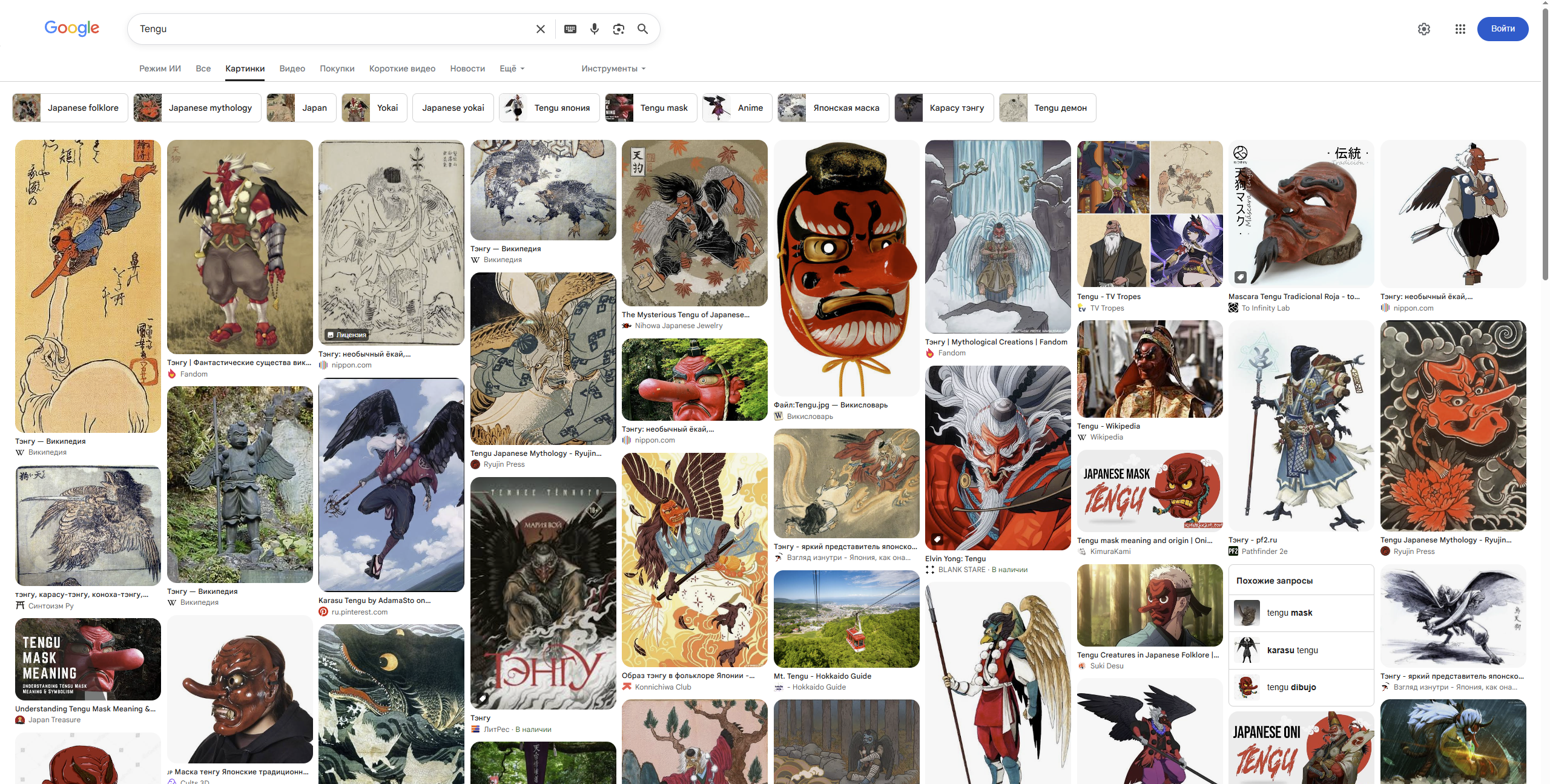
Task: Click the tag badge on Mascara Tengu image
Action: tap(1241, 277)
